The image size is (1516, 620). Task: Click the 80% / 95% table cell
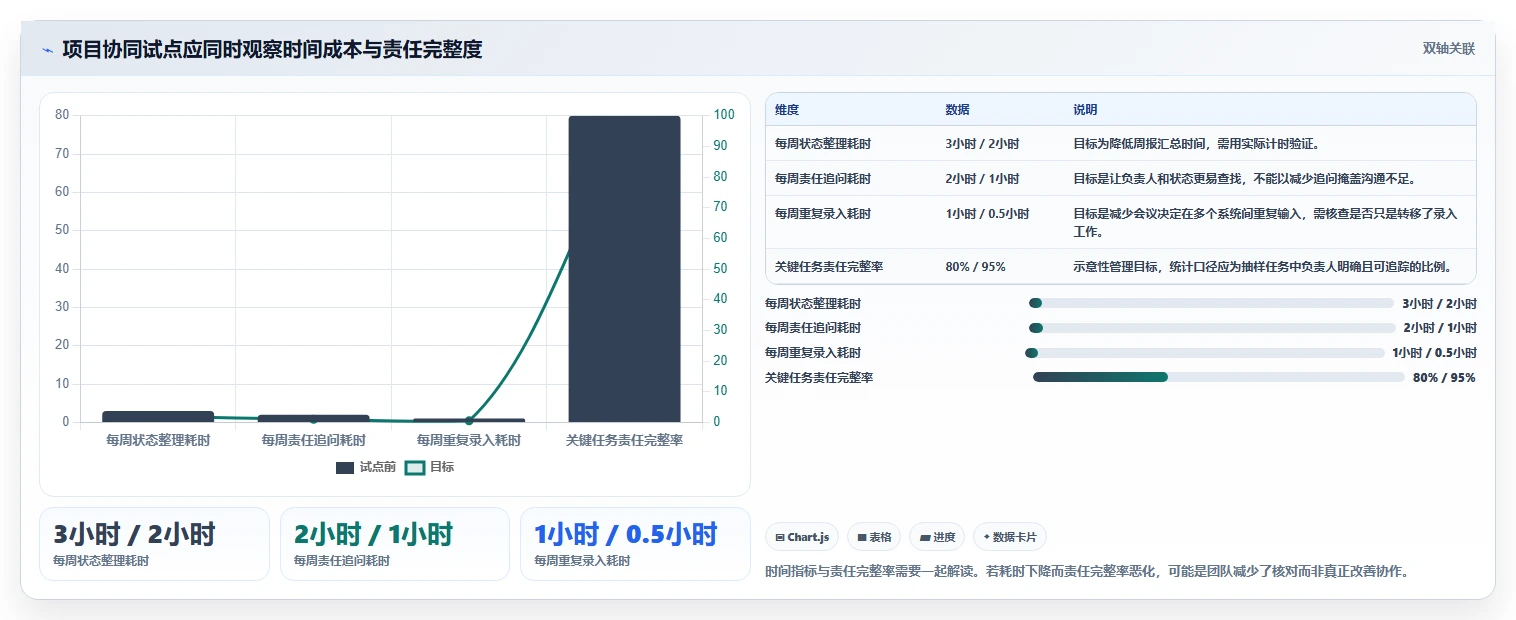click(975, 267)
